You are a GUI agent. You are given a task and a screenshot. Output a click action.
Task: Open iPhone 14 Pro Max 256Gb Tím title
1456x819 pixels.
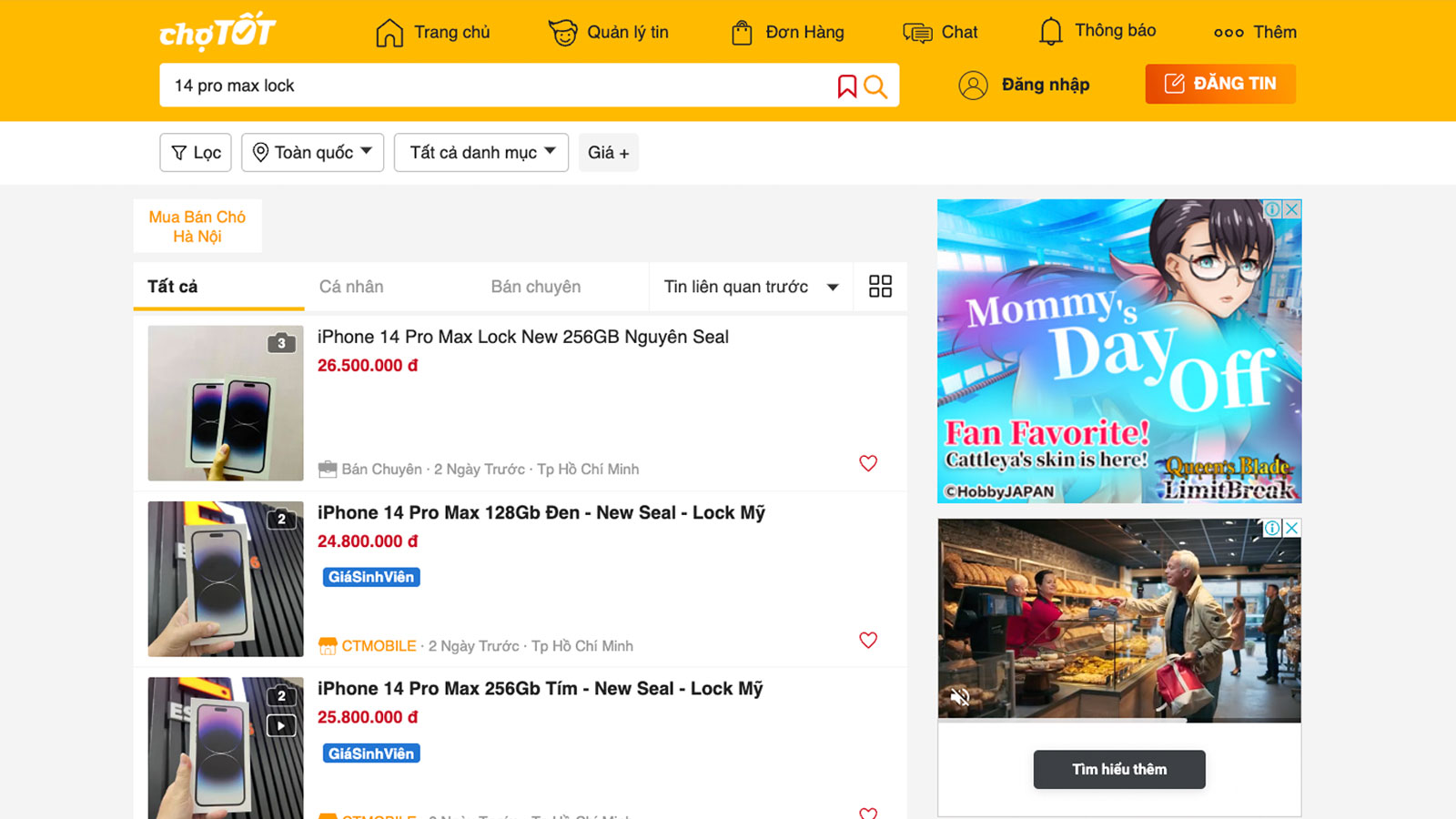(x=541, y=689)
